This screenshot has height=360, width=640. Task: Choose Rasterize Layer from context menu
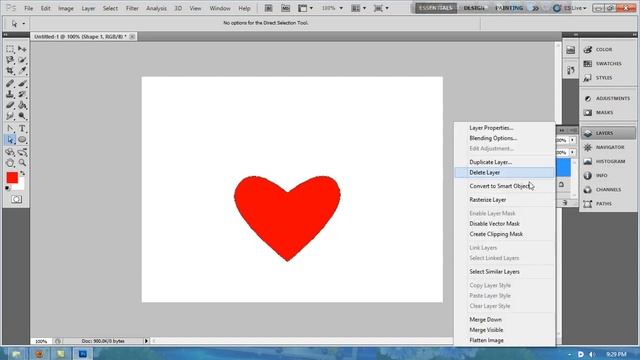pyautogui.click(x=504, y=200)
